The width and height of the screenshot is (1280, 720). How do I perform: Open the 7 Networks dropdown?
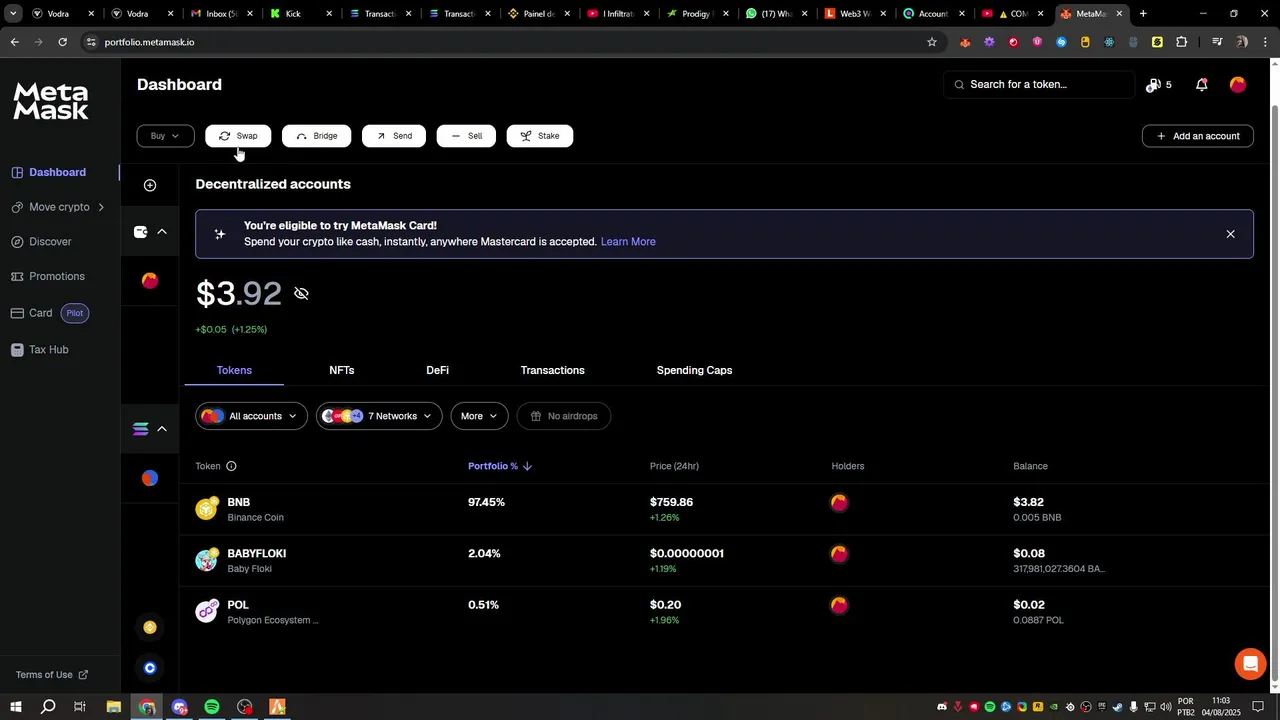379,416
